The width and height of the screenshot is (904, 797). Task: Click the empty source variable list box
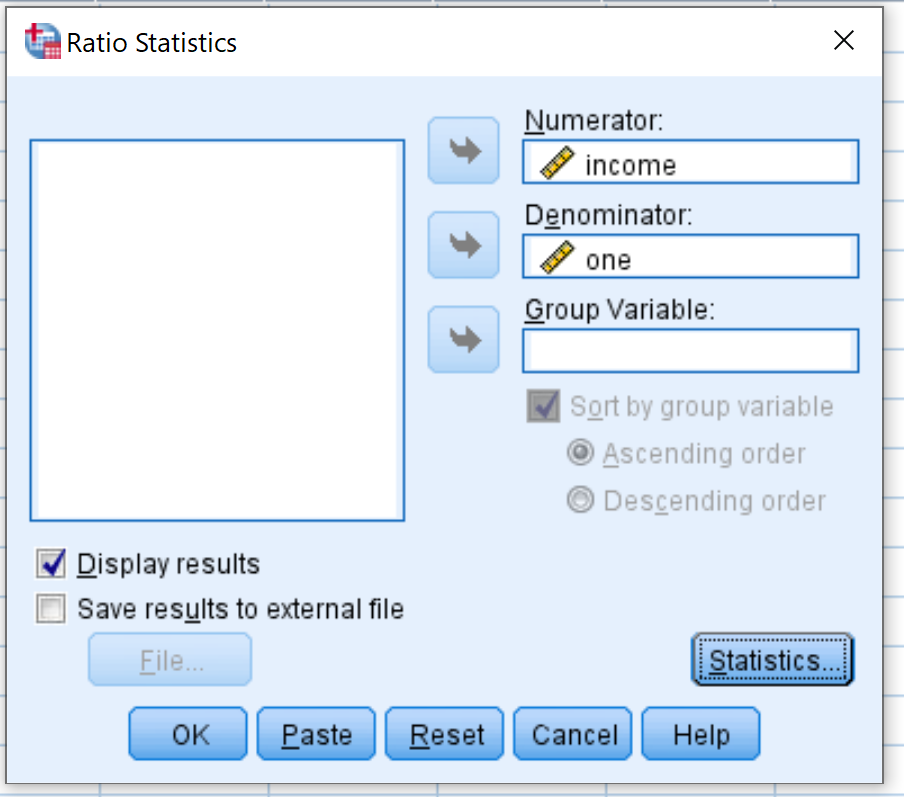pos(217,330)
